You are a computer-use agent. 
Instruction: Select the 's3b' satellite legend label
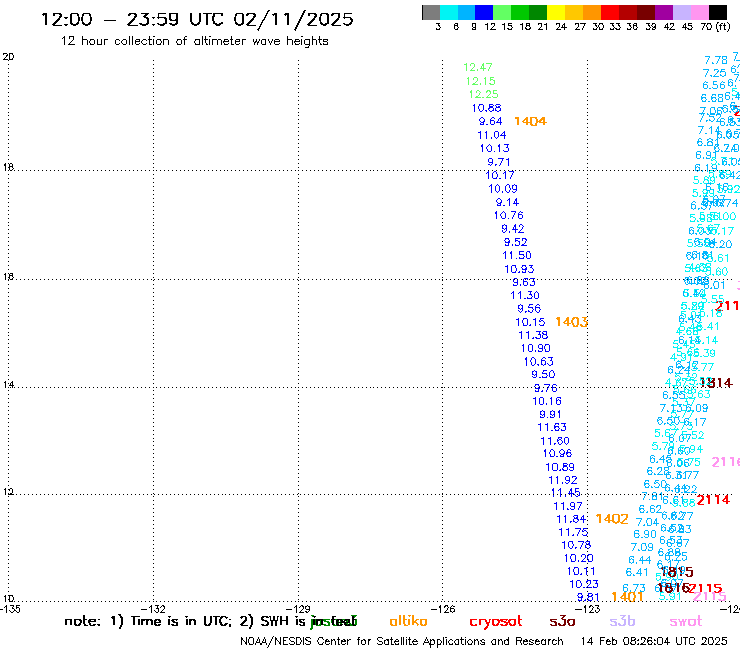pyautogui.click(x=622, y=621)
